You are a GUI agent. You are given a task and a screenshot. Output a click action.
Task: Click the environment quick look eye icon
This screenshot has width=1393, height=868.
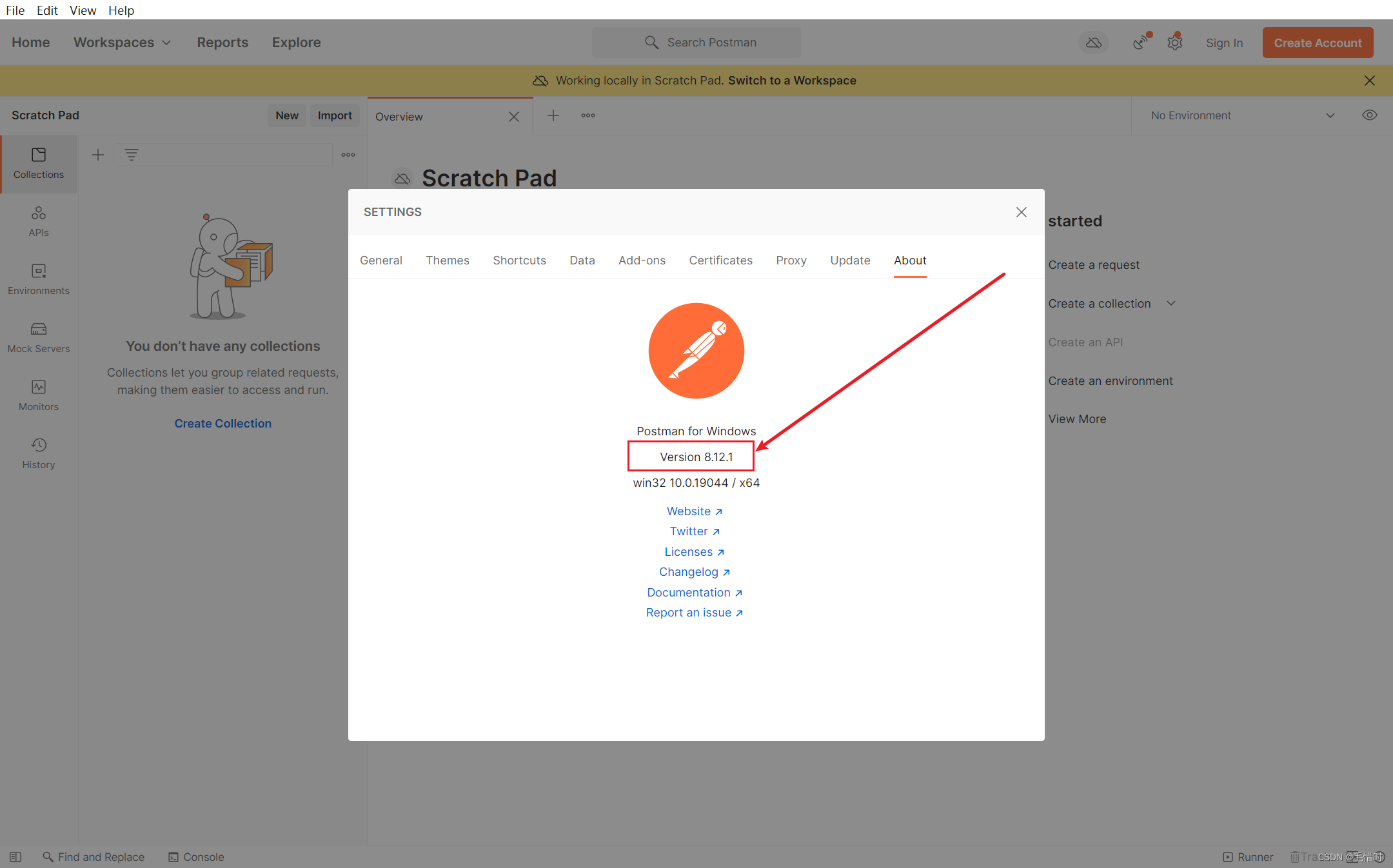click(1370, 115)
